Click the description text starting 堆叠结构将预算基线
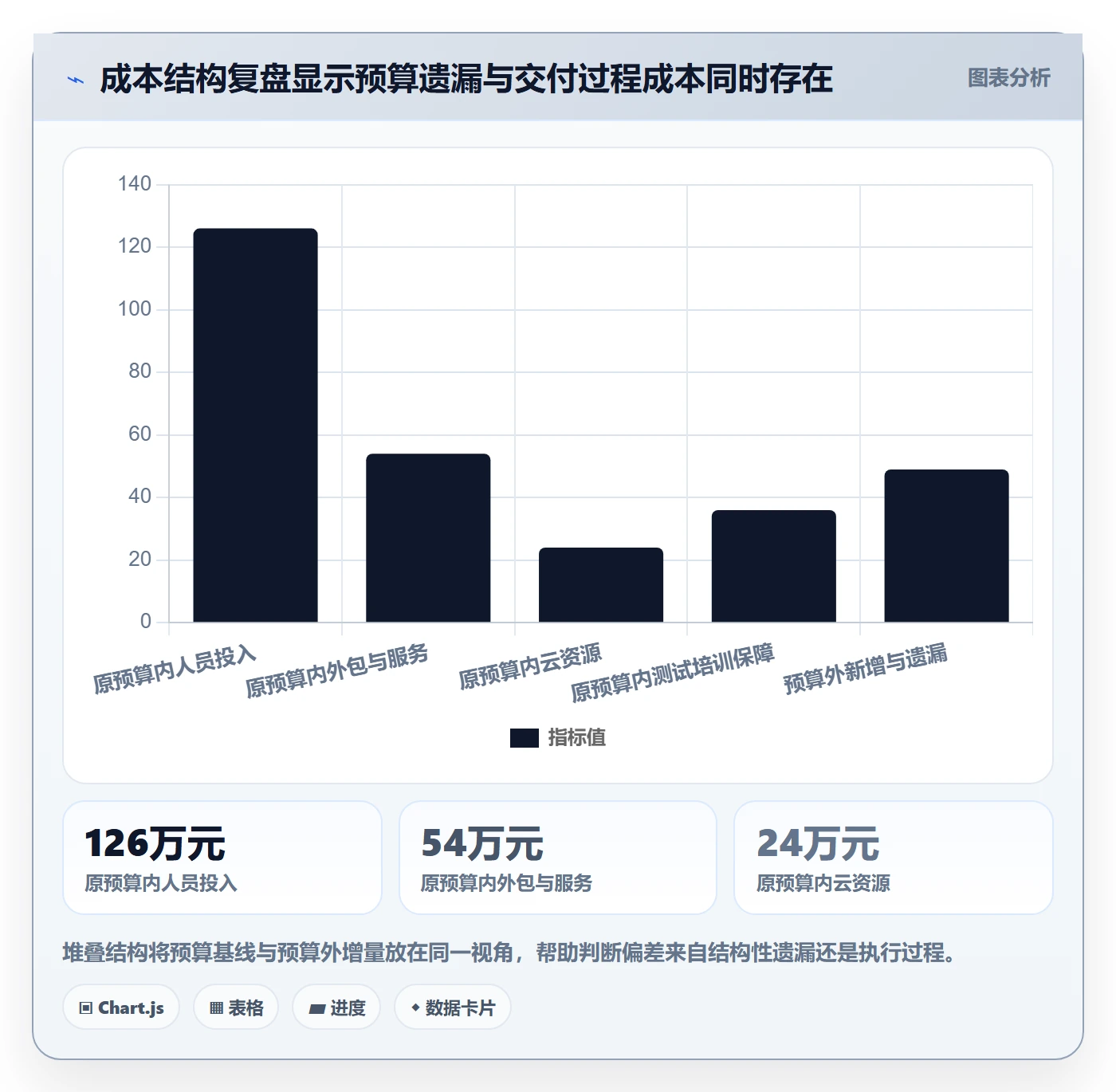 pos(511,953)
